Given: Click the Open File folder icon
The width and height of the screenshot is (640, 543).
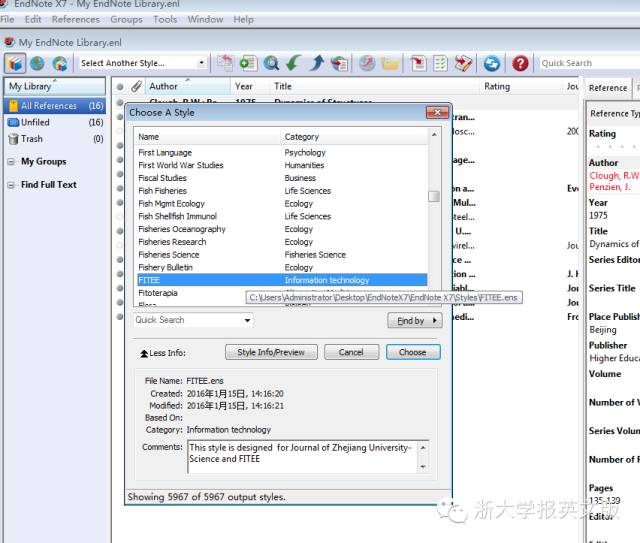Looking at the screenshot, I should (390, 63).
